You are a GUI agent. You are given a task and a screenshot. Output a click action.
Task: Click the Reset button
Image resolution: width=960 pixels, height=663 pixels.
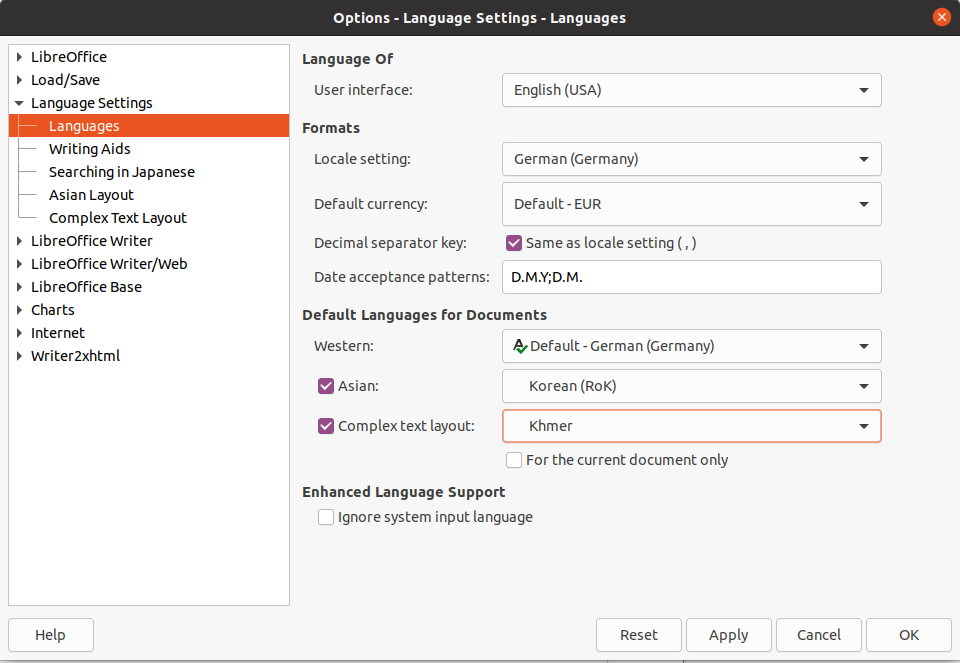tap(639, 635)
